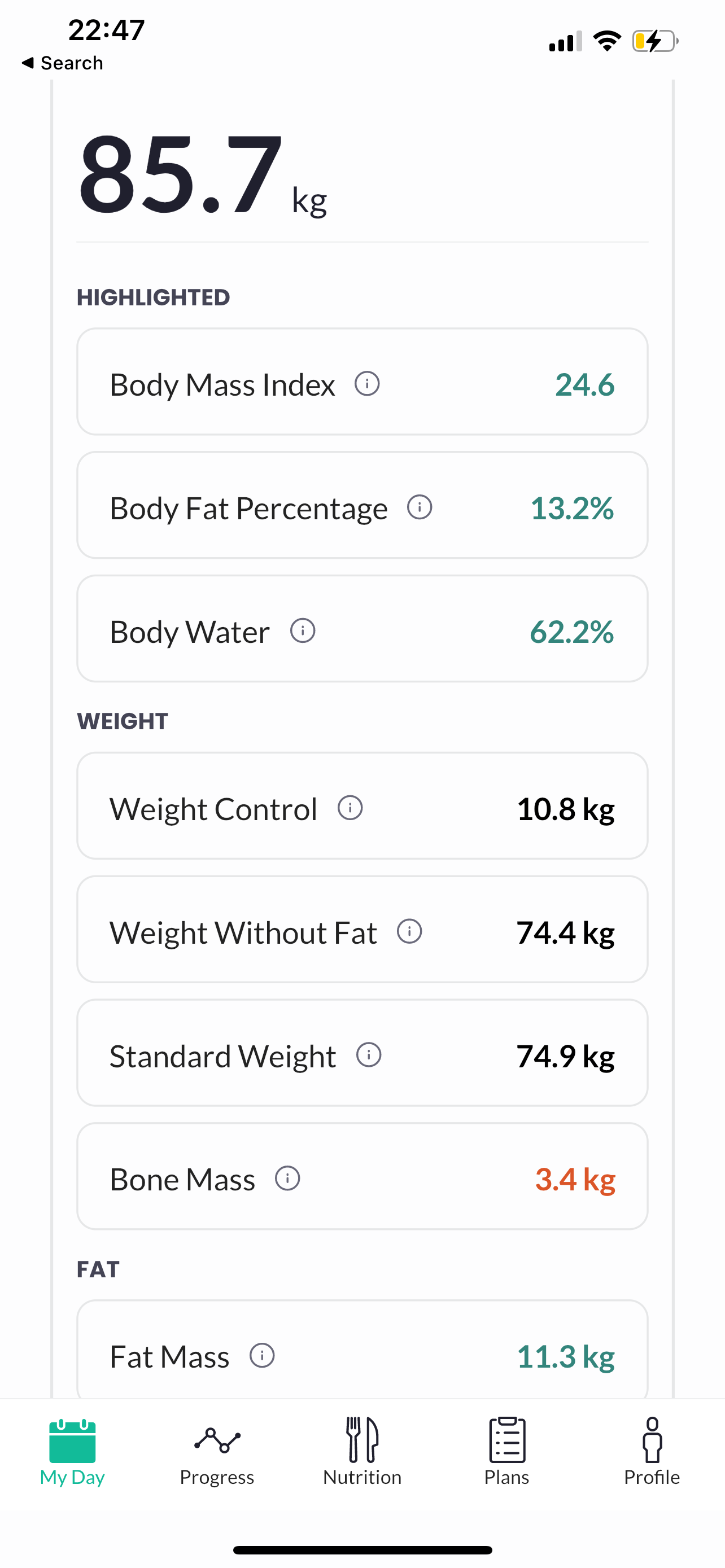Return to Search via back arrow

click(62, 63)
